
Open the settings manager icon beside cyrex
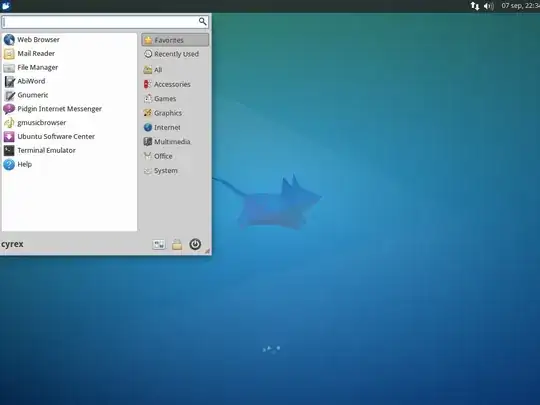(159, 244)
